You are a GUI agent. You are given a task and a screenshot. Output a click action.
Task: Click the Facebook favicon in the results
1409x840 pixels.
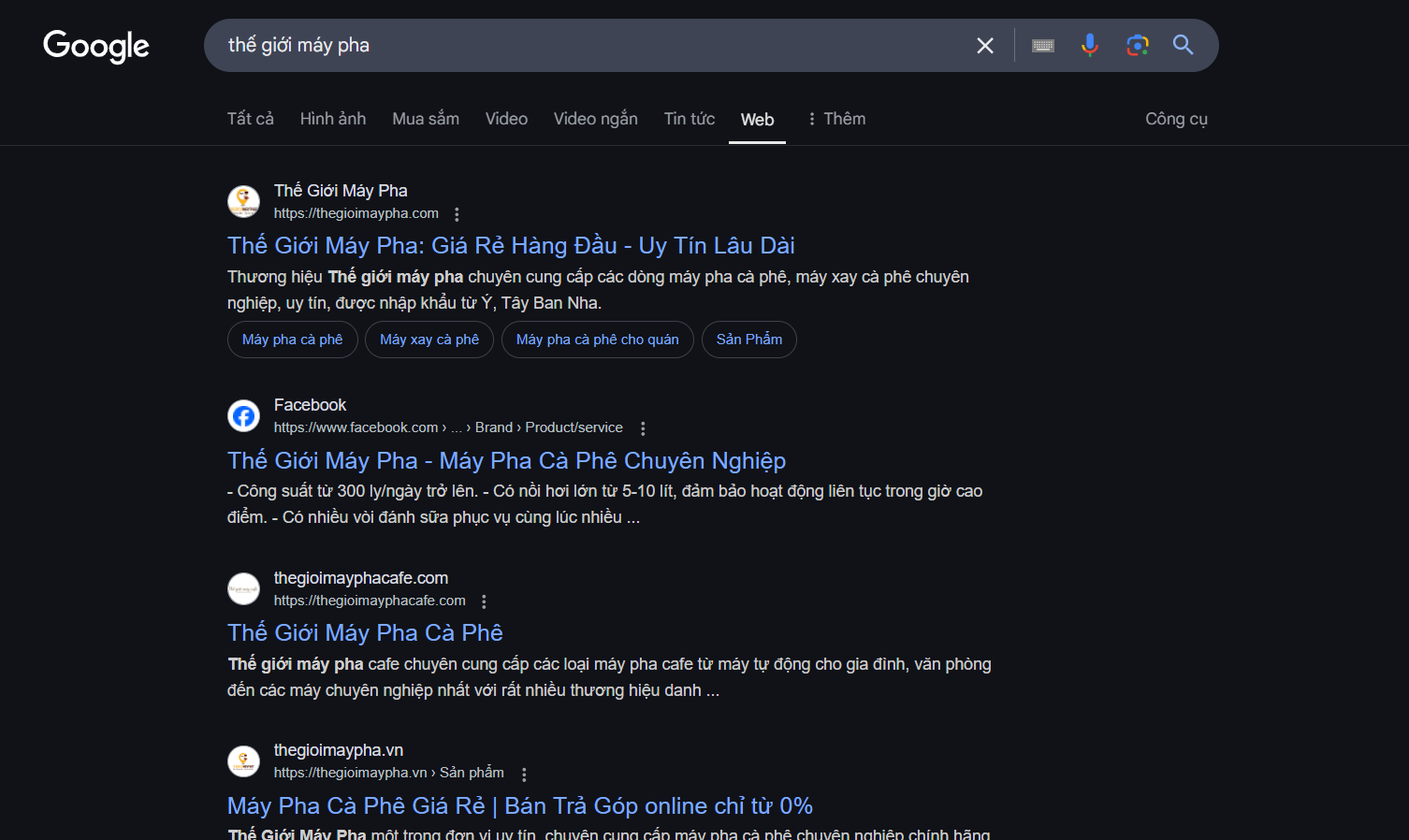click(244, 415)
